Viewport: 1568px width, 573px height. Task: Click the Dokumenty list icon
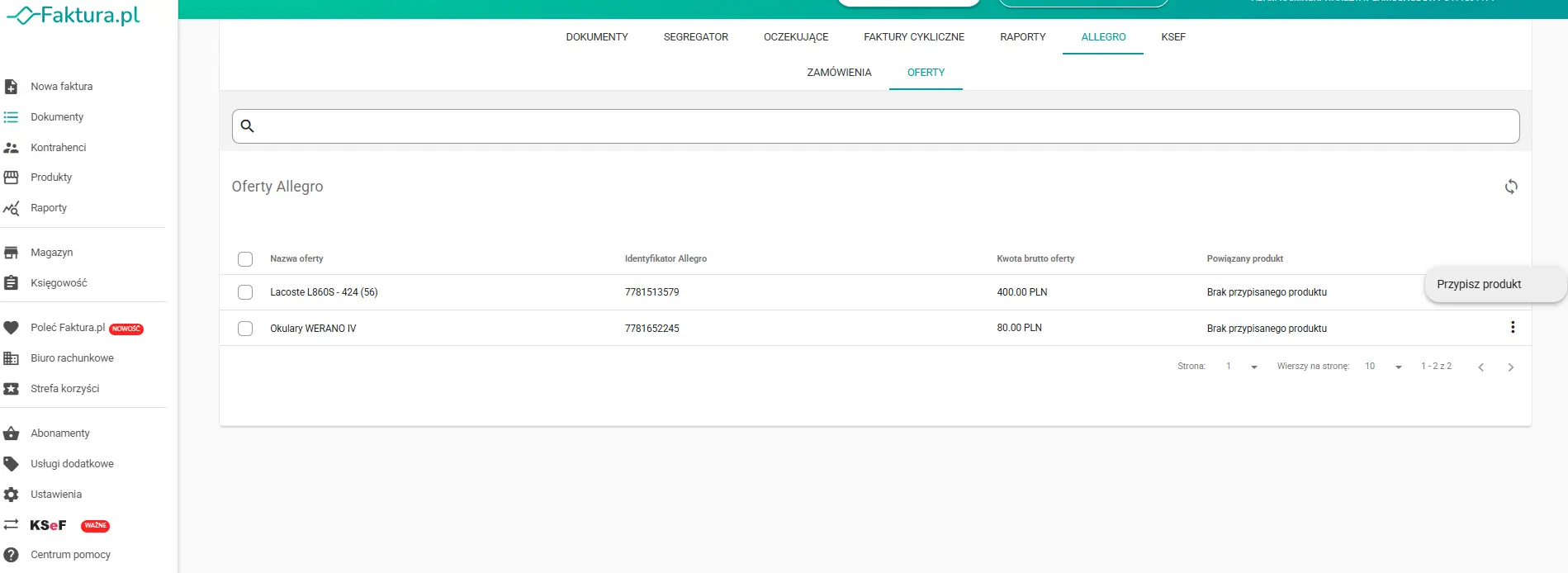[11, 117]
